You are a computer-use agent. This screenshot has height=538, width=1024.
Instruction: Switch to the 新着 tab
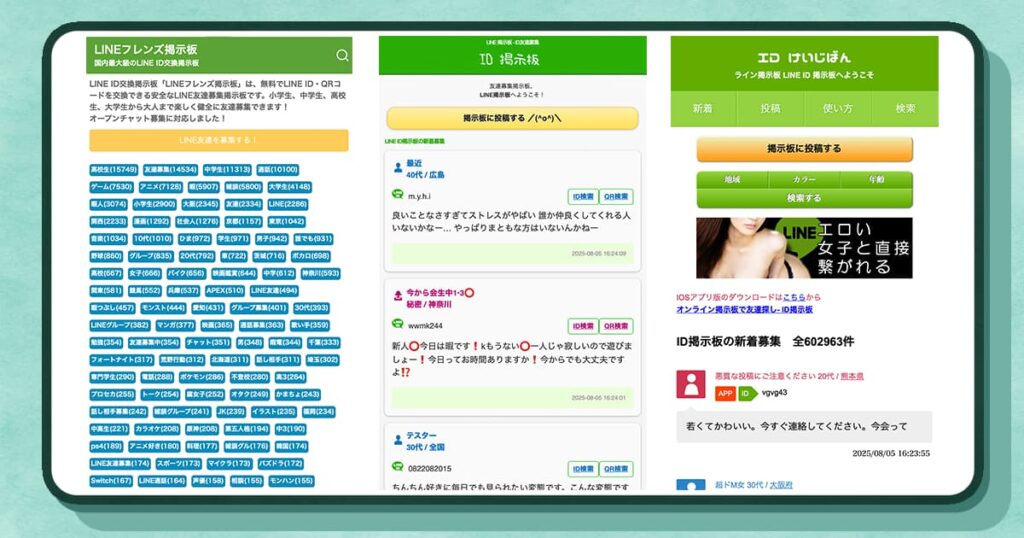click(x=703, y=108)
